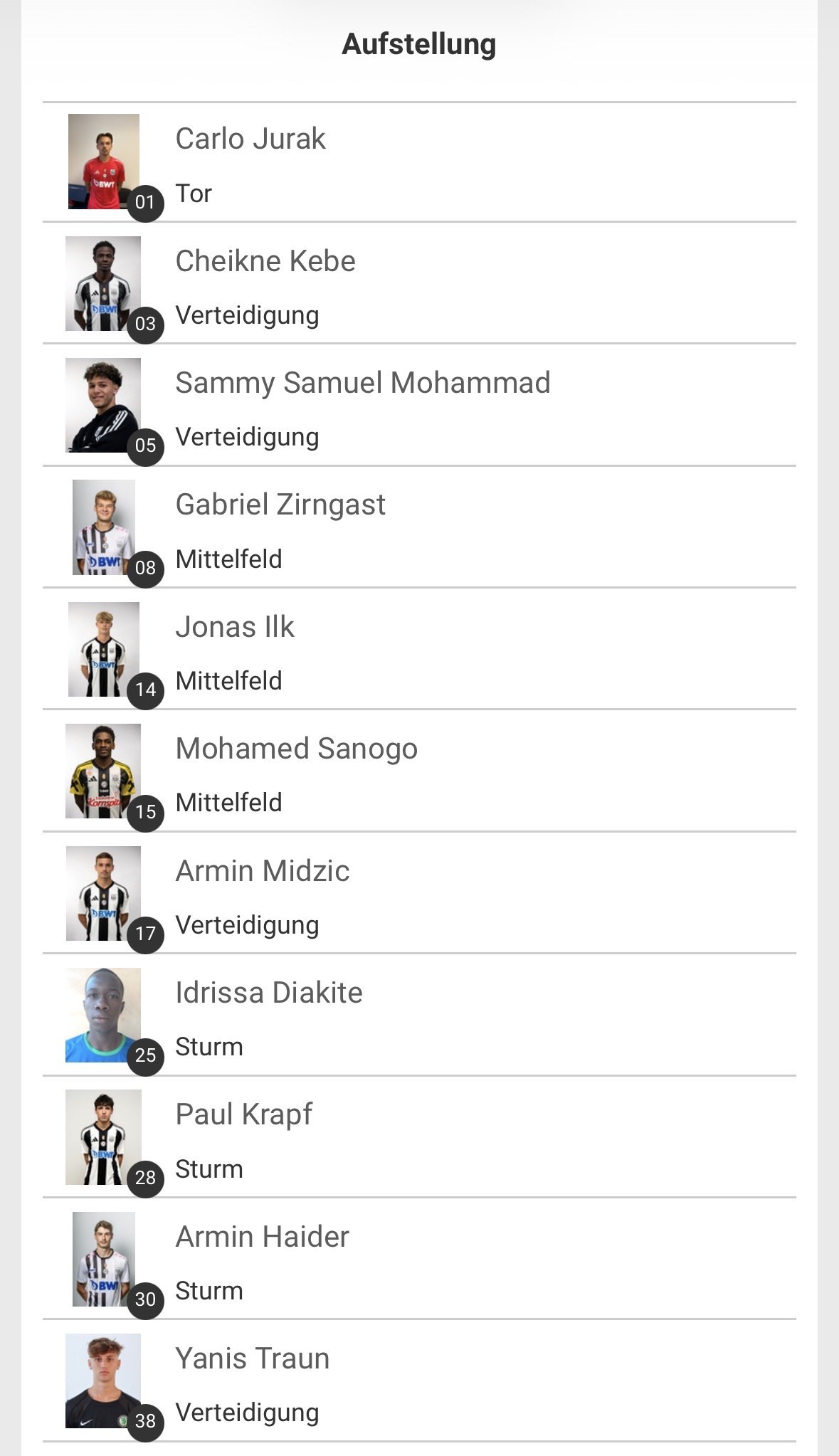
Task: Open Armin Midzic's profile link
Action: coord(262,871)
